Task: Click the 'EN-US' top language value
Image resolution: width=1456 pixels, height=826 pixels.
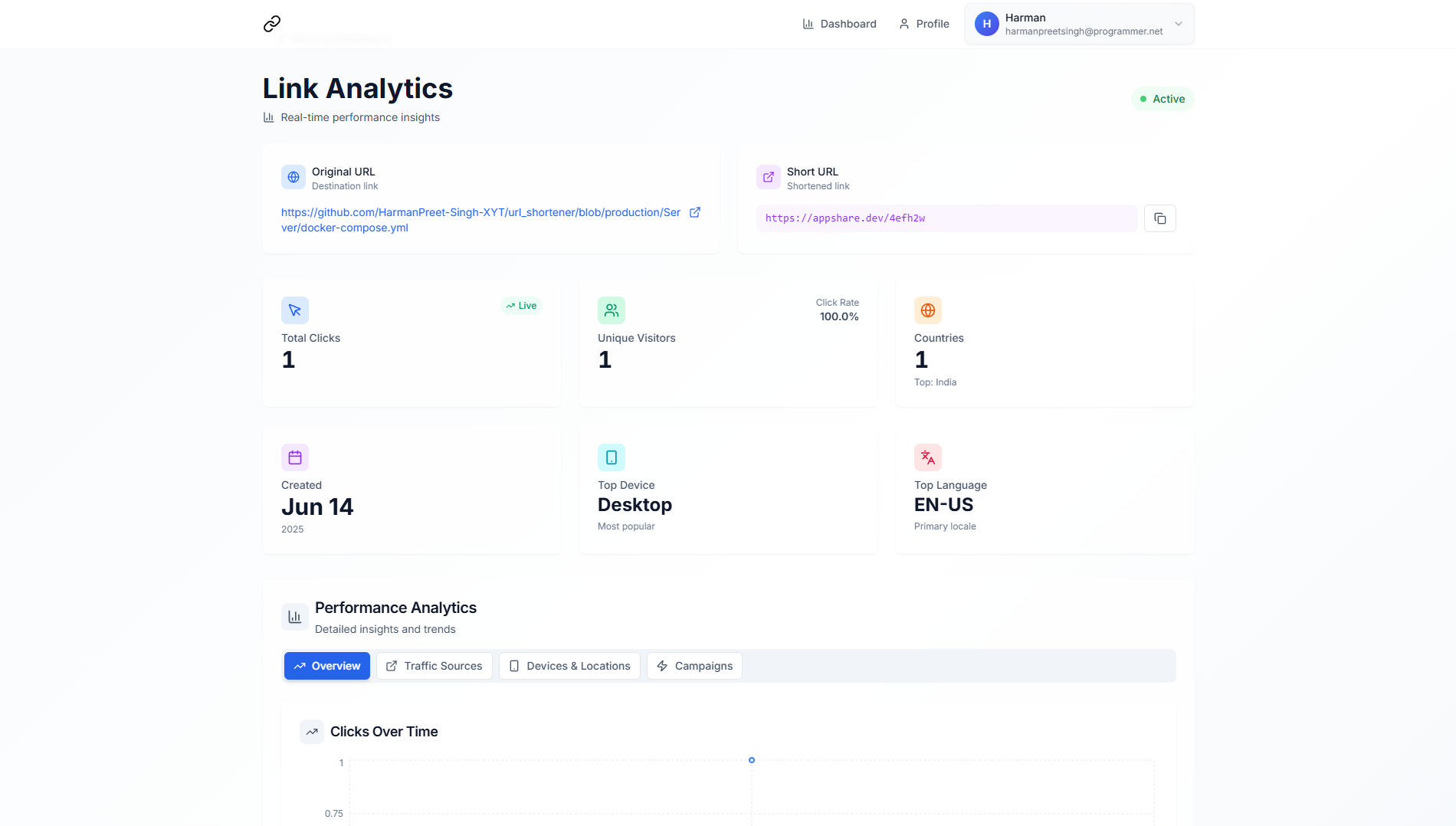Action: pyautogui.click(x=943, y=505)
